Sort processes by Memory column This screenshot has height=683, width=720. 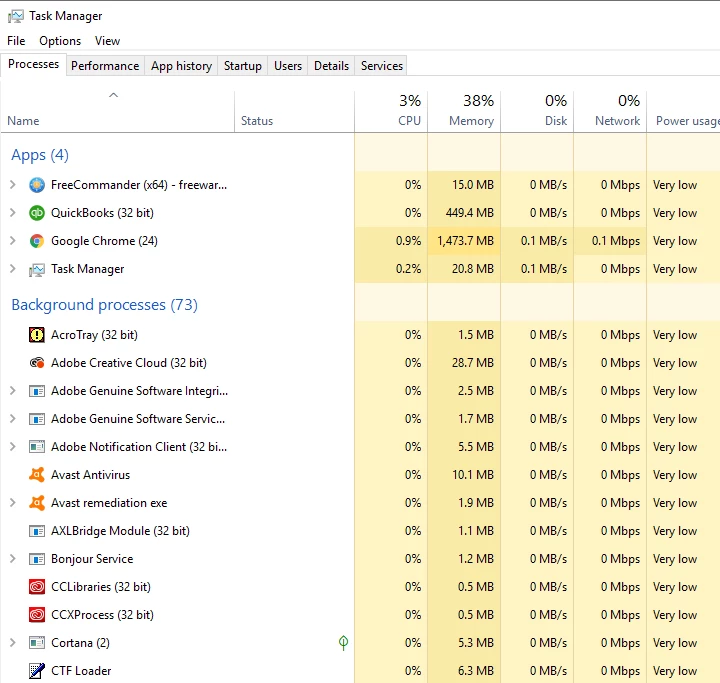point(464,112)
